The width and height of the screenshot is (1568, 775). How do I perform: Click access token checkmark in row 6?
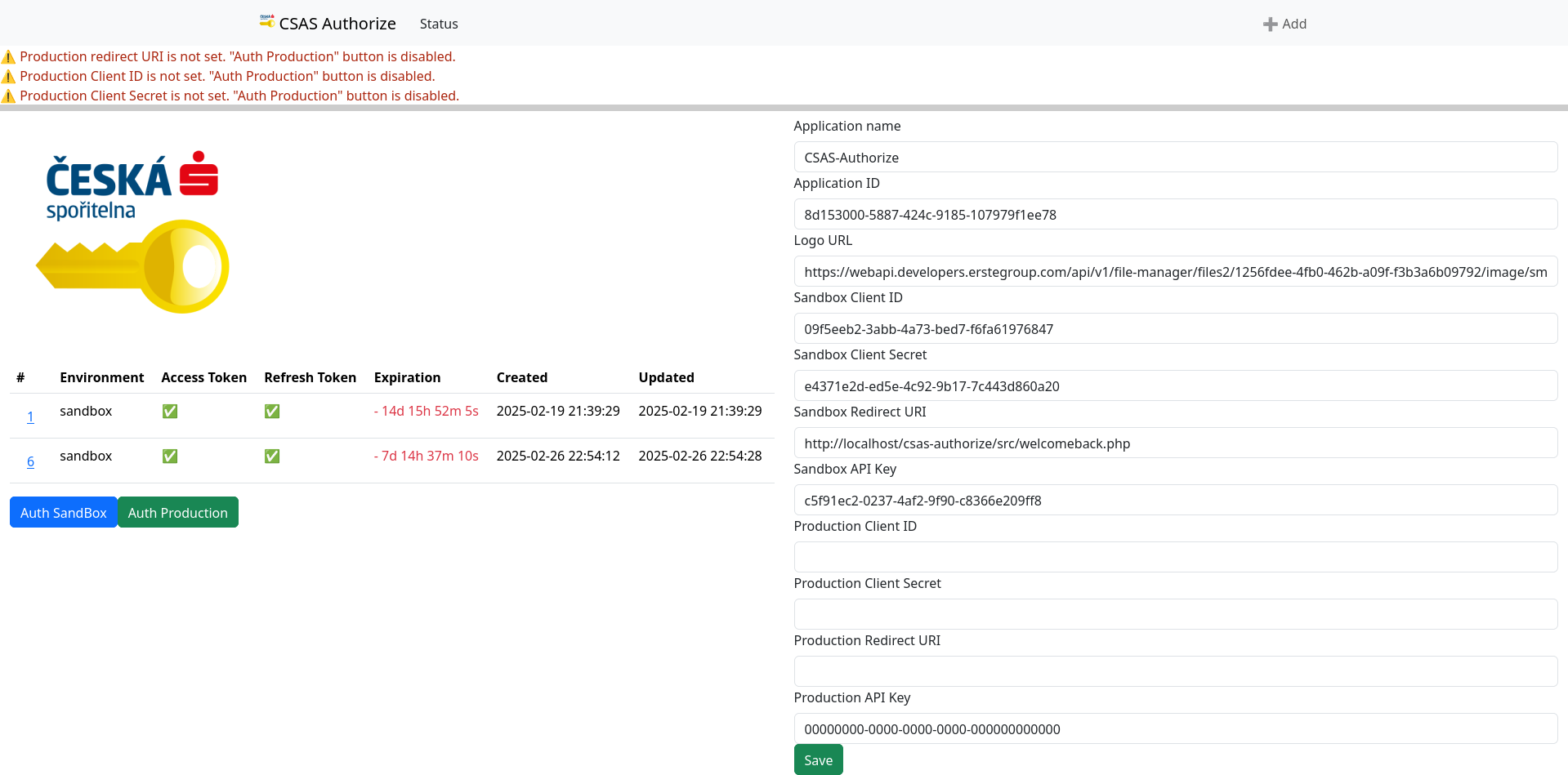170,457
